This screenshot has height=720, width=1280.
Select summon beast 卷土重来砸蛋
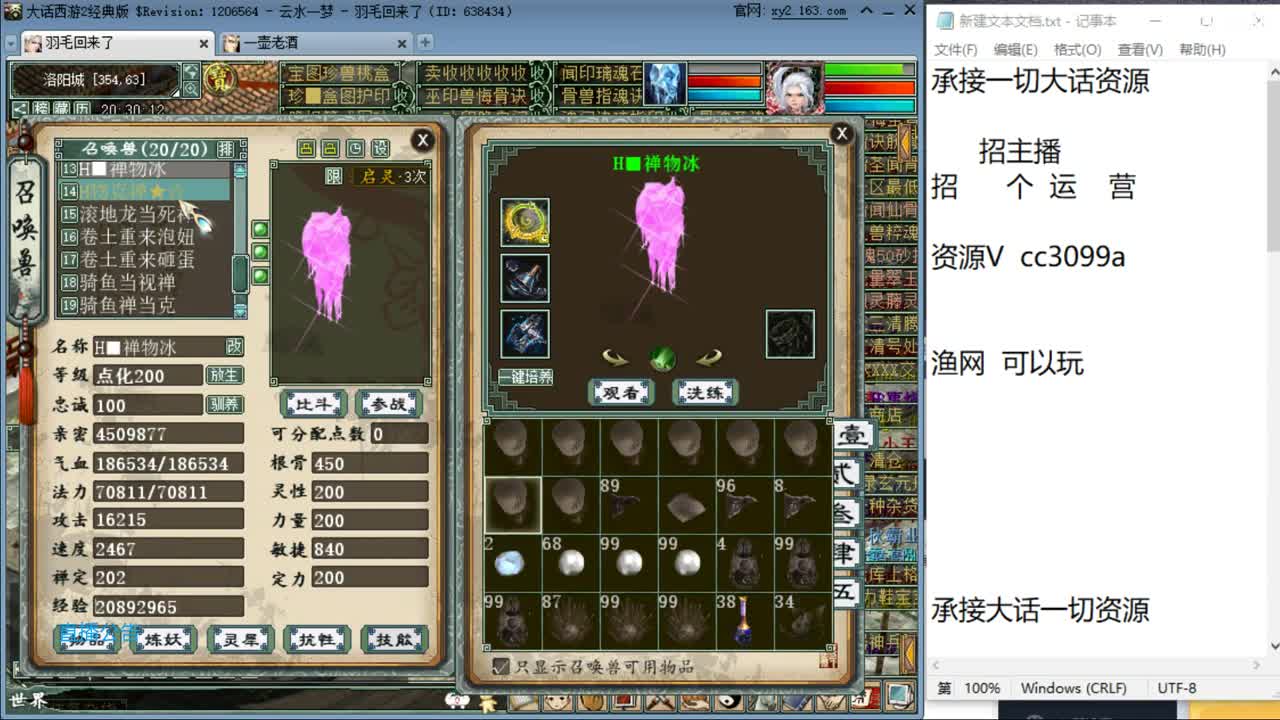point(135,260)
